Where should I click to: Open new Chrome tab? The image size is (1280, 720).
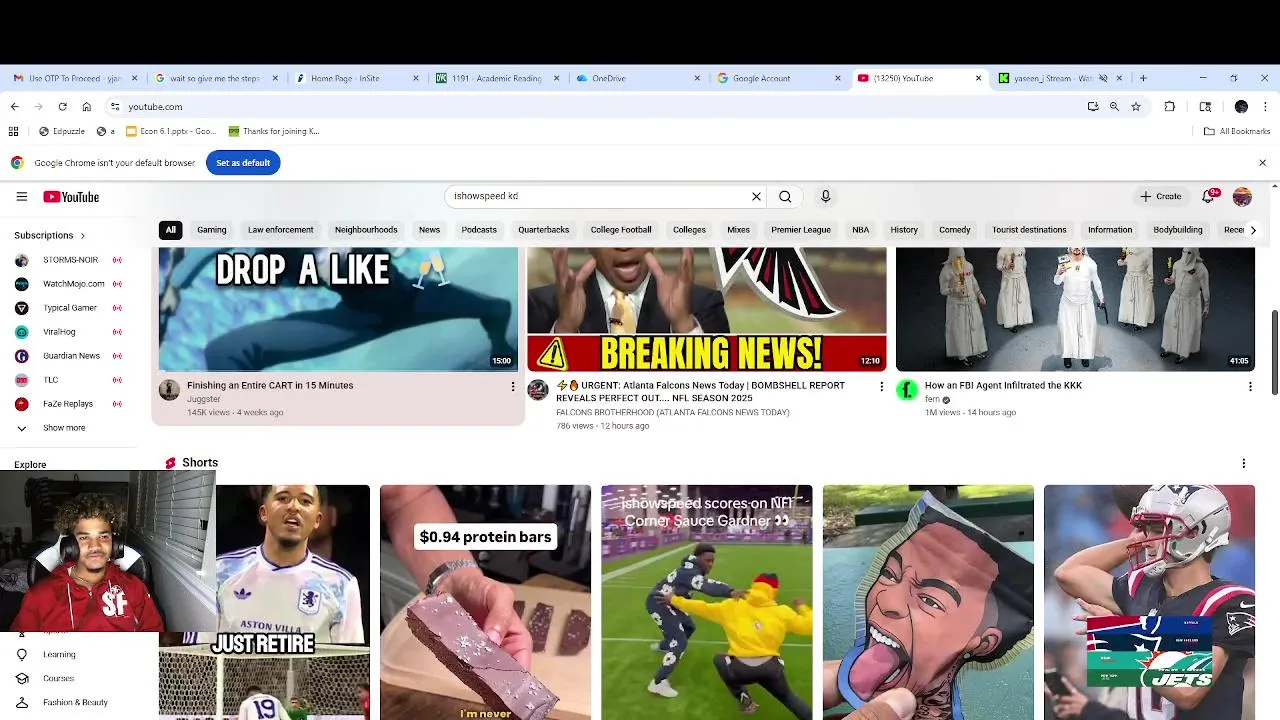[x=1142, y=78]
